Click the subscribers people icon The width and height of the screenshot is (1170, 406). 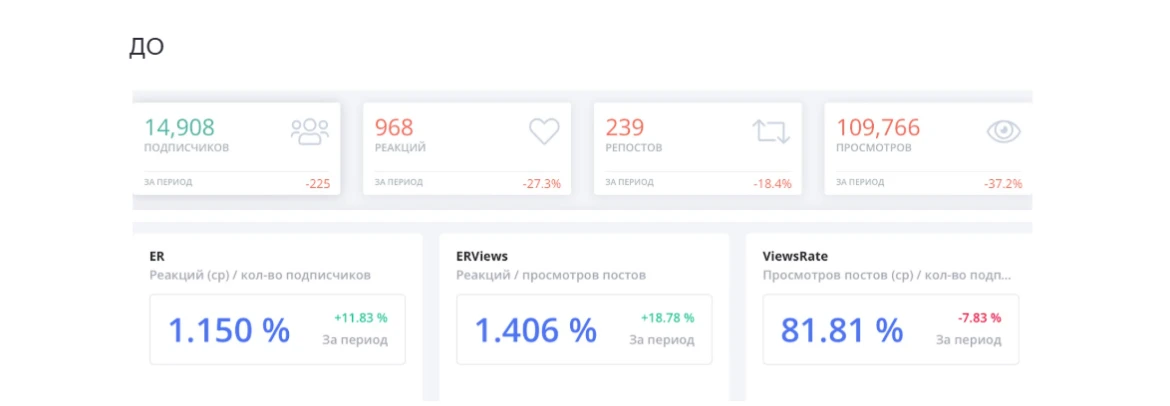pyautogui.click(x=309, y=131)
